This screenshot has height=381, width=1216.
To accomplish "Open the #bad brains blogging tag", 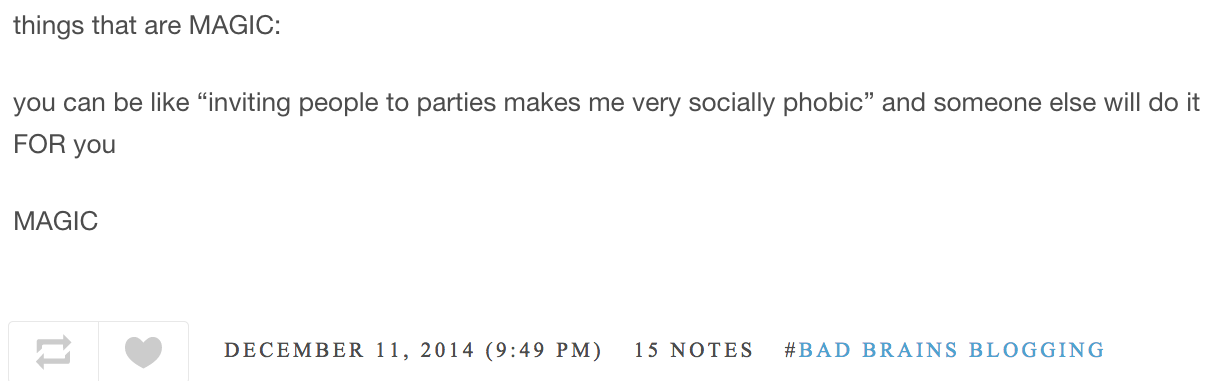I will pyautogui.click(x=945, y=350).
